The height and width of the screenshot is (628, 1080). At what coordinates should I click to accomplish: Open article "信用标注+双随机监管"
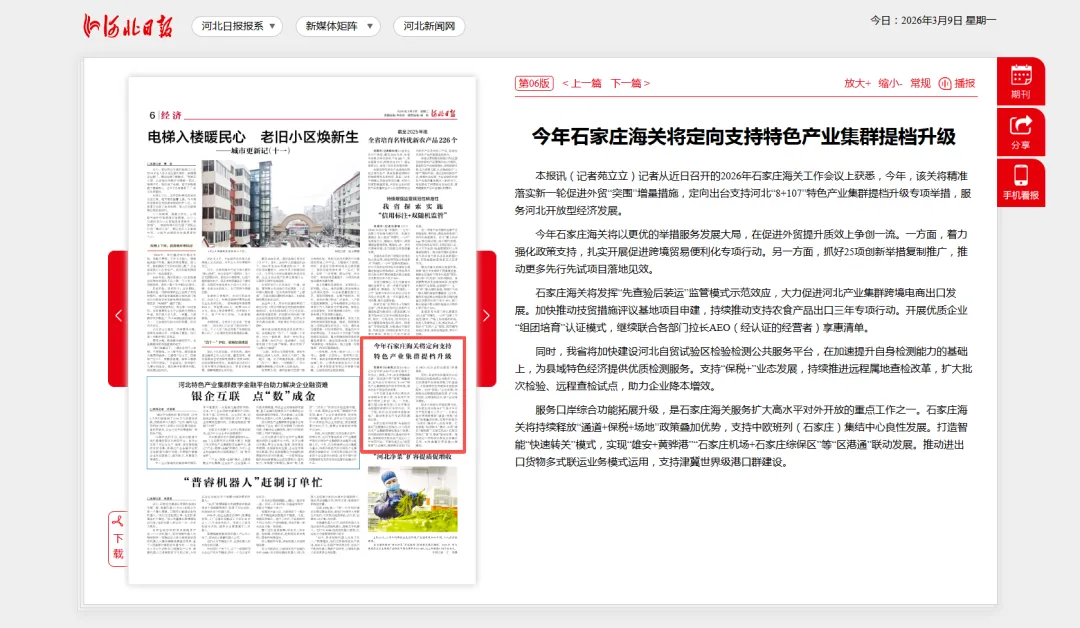413,216
